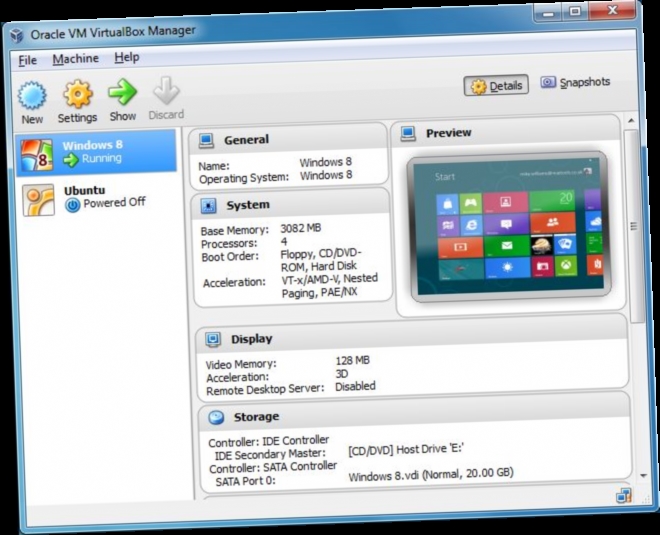The height and width of the screenshot is (535, 660).
Task: Click the General section header
Action: pos(287,138)
